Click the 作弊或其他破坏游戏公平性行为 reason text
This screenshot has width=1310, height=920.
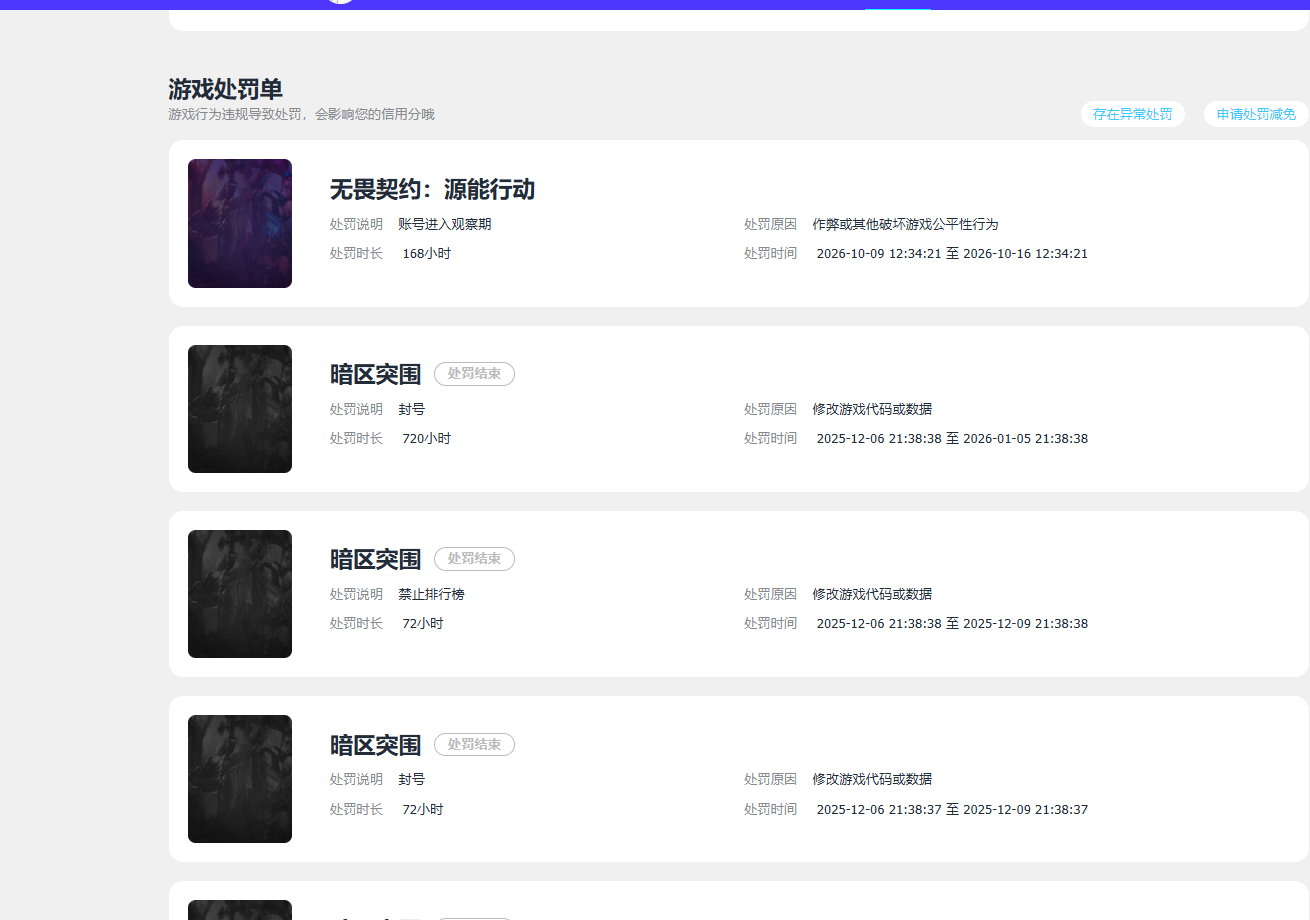[905, 224]
